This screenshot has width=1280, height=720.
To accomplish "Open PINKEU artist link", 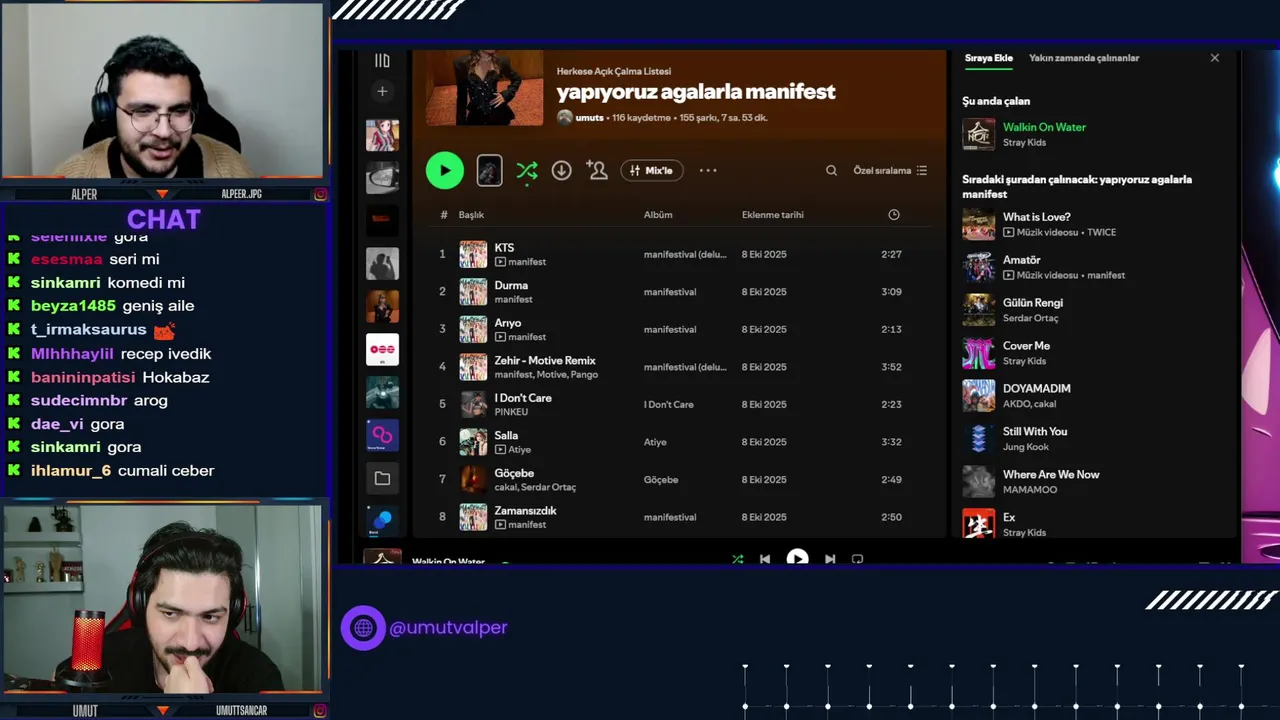I will click(511, 412).
